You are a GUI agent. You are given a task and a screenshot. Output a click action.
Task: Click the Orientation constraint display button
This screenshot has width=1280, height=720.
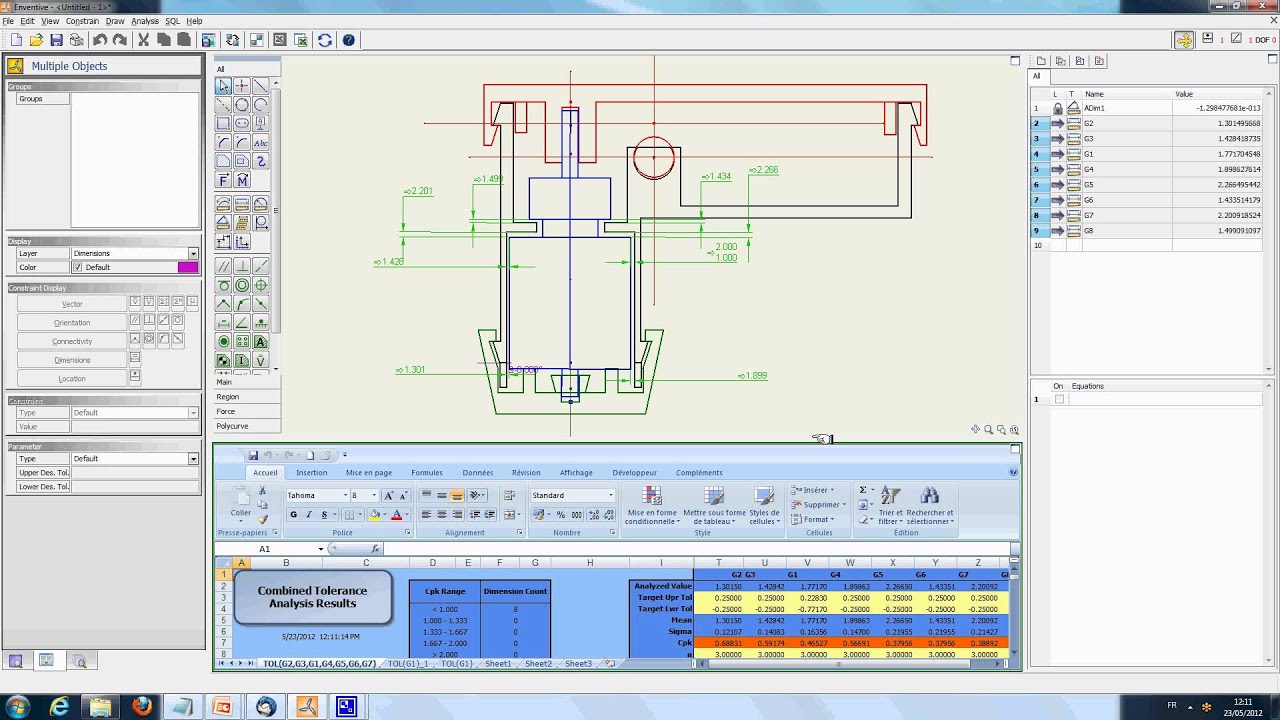[x=72, y=322]
